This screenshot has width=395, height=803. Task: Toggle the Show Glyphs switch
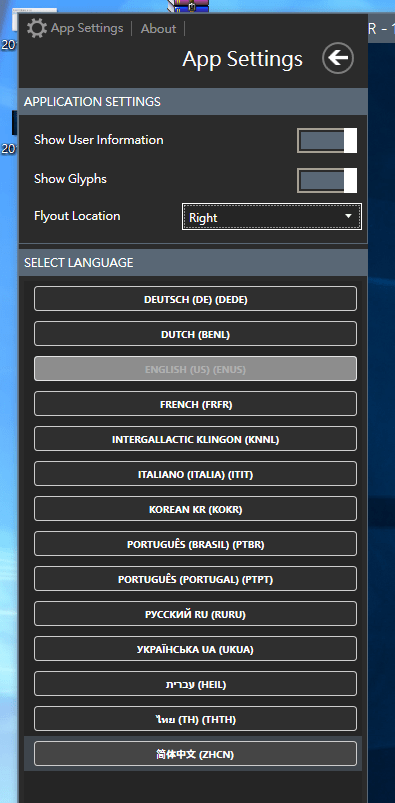[x=327, y=180]
